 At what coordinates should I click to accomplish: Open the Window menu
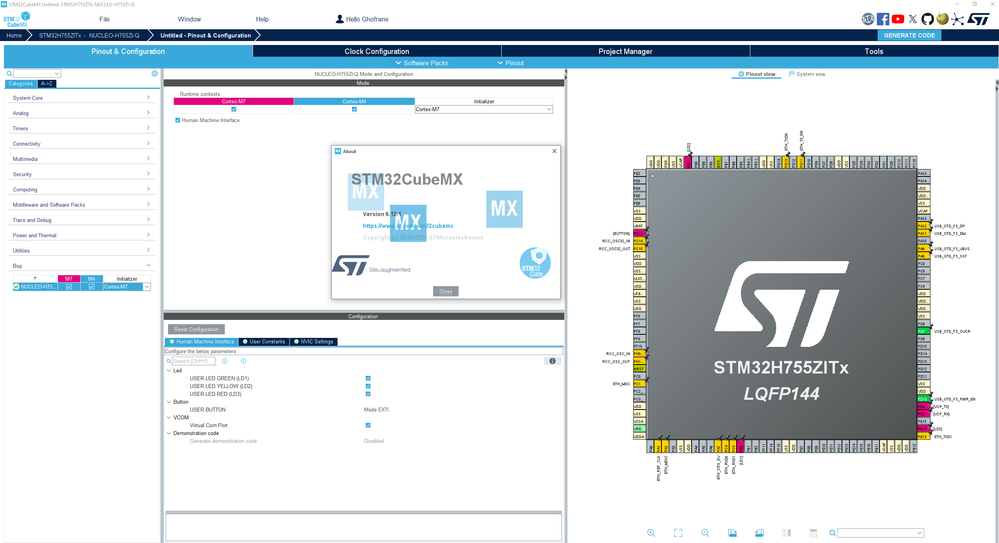(x=189, y=19)
